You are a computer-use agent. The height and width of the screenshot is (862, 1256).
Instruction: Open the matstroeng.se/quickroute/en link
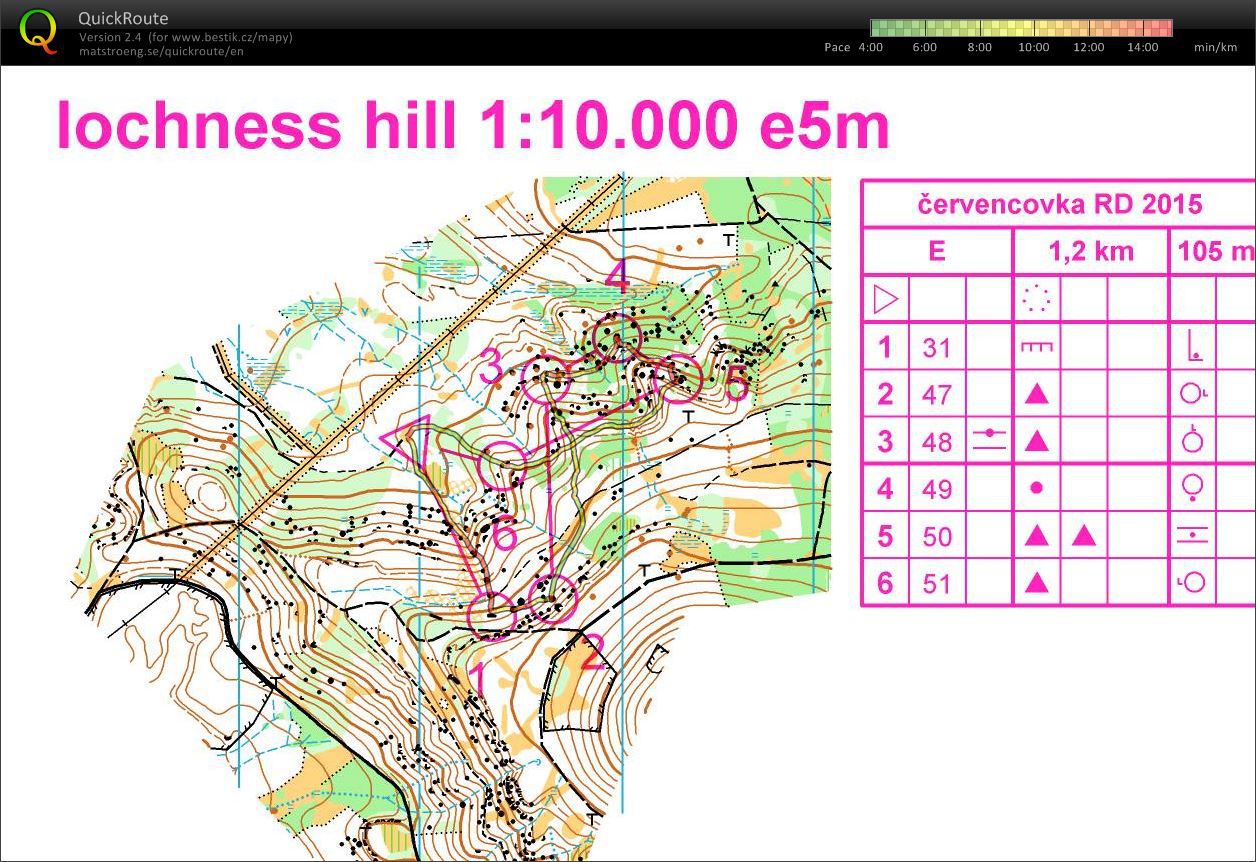tap(160, 52)
